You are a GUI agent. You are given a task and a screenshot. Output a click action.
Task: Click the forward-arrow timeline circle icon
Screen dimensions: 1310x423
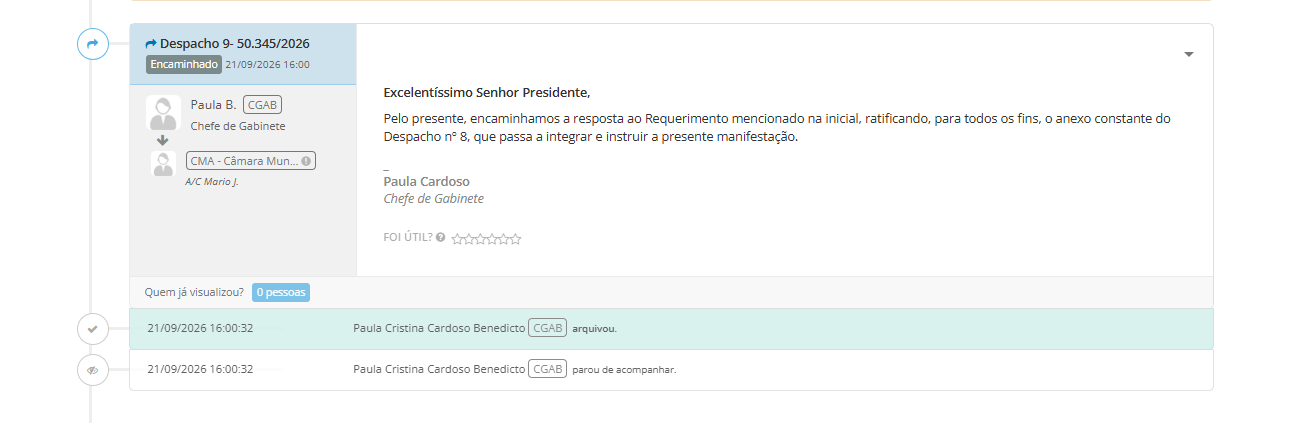92,44
